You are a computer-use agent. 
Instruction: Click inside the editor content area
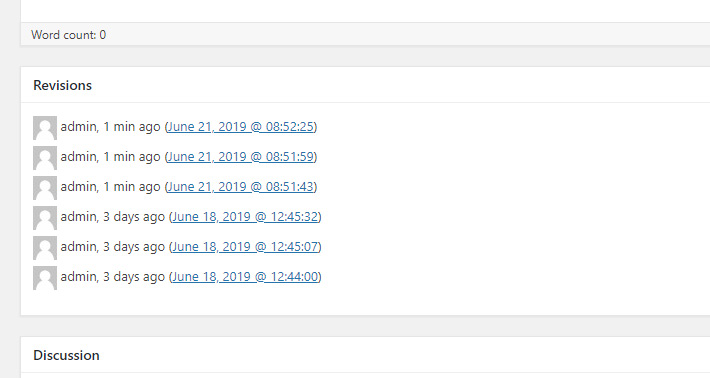[x=365, y=11]
